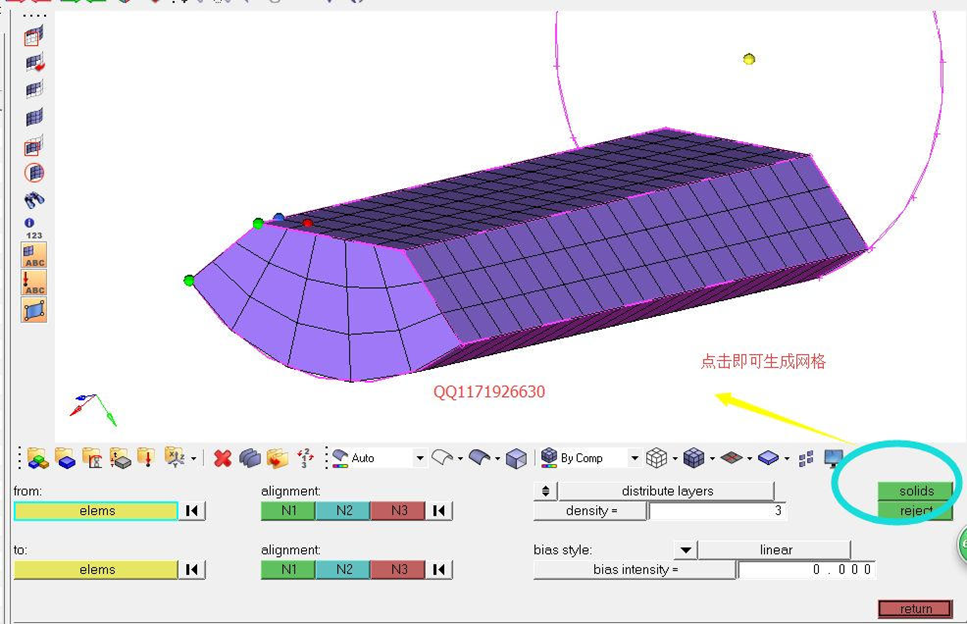Click the linear bias style button
967x624 pixels.
775,549
